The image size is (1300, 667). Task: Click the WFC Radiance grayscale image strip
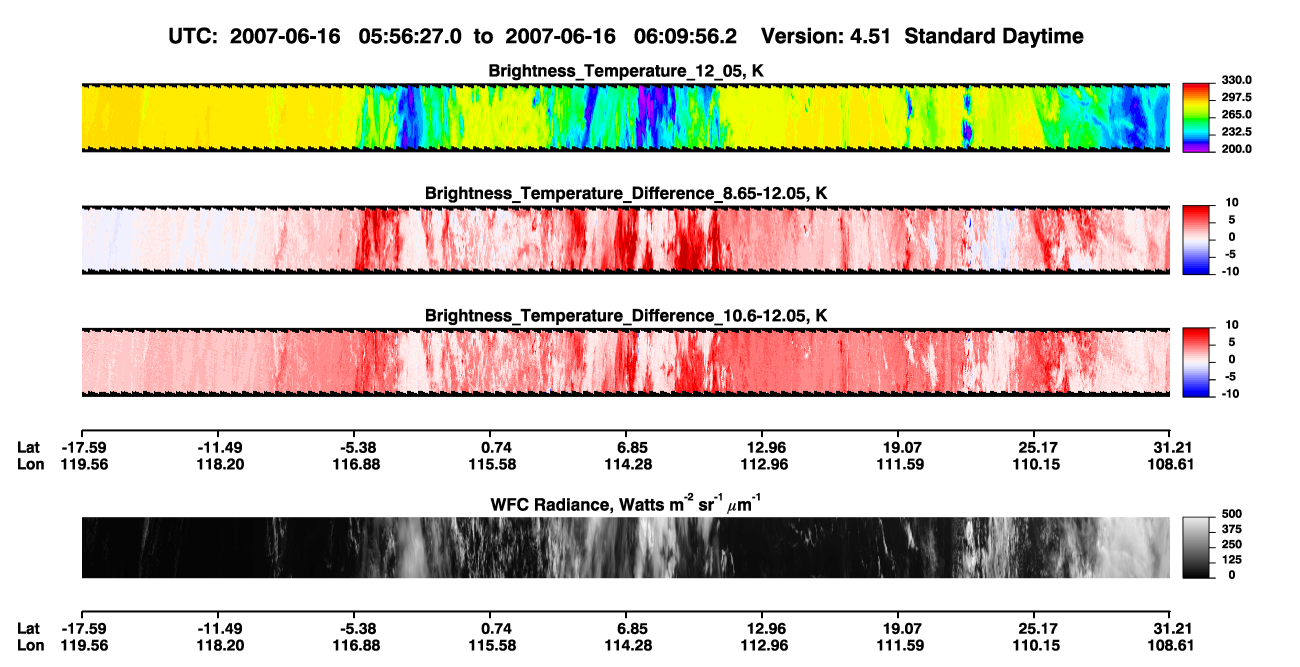(625, 548)
